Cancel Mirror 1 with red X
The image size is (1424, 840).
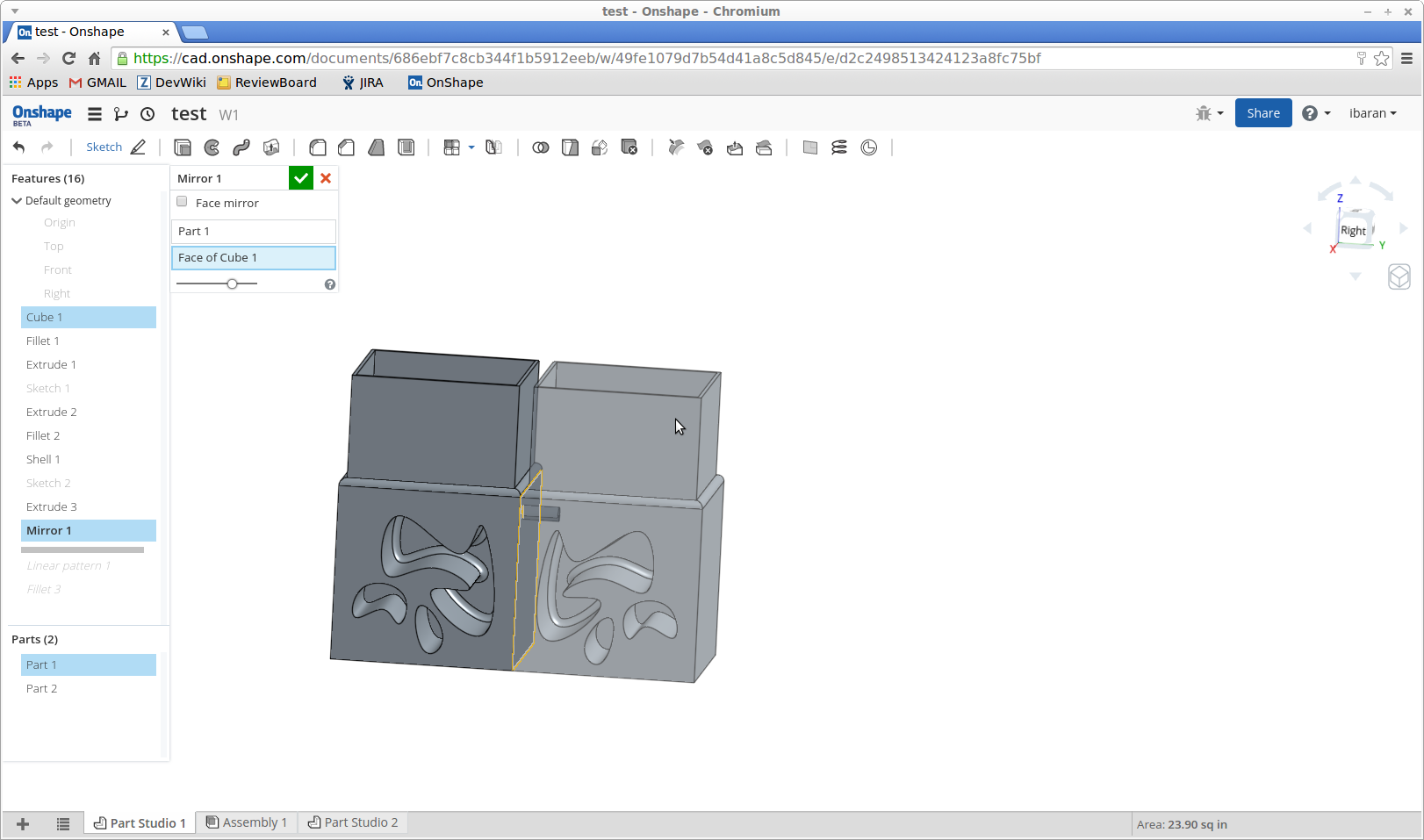coord(326,178)
